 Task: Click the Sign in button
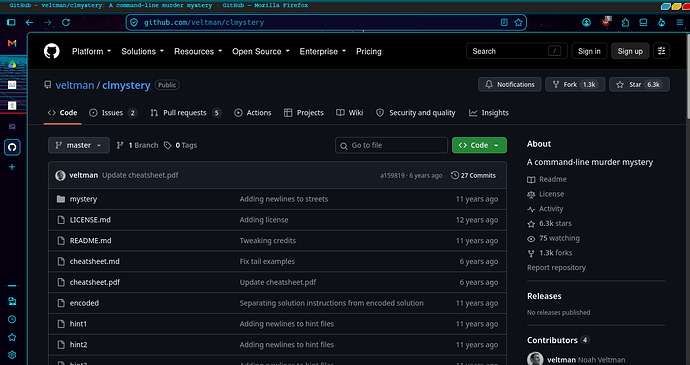589,51
